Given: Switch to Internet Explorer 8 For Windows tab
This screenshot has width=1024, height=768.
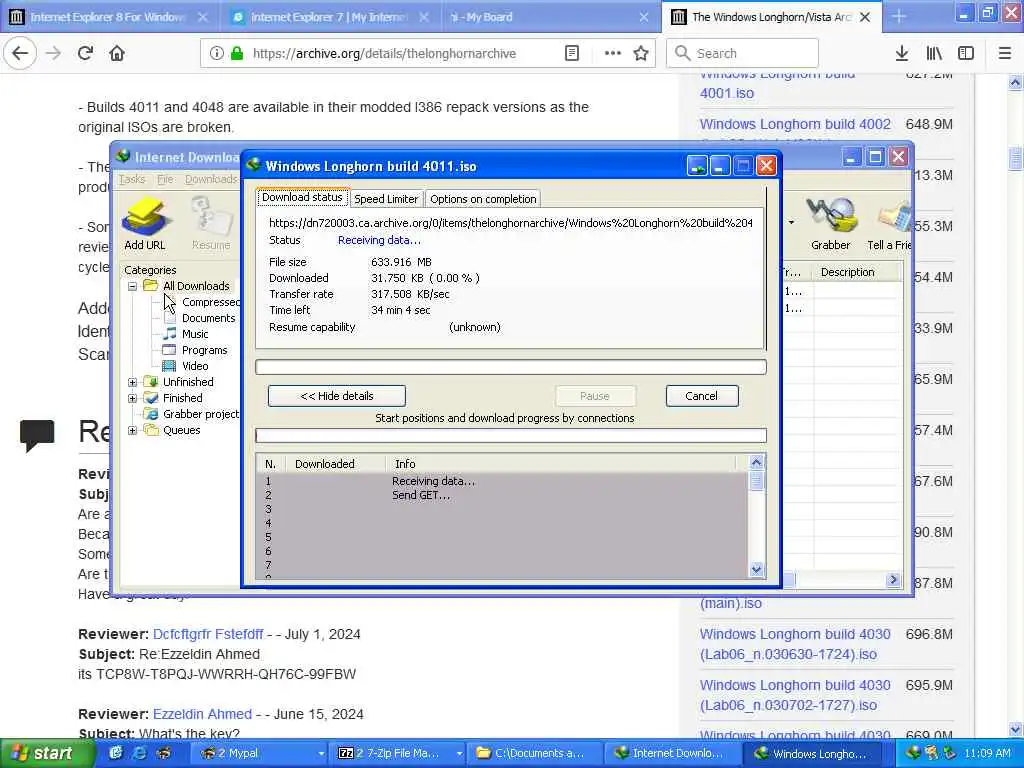Looking at the screenshot, I should [x=108, y=17].
